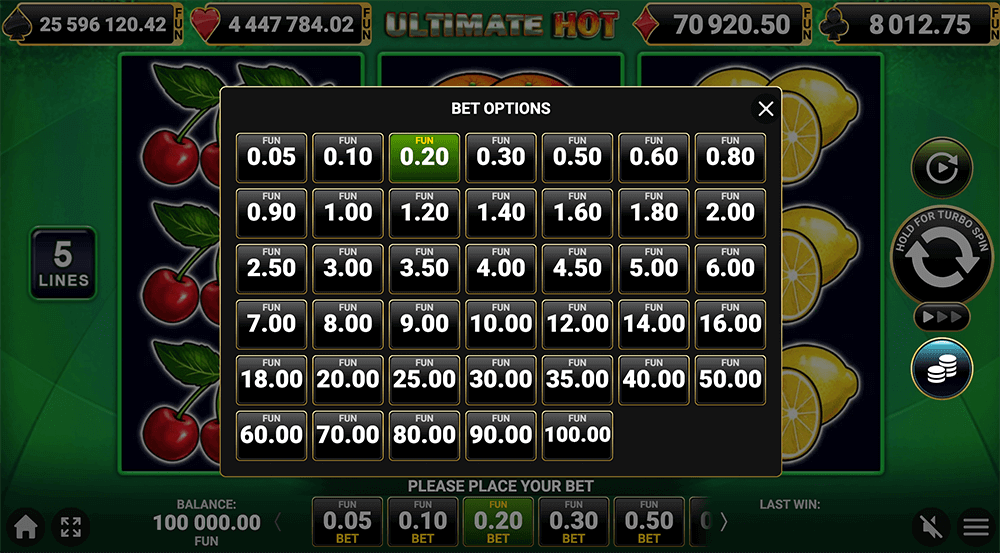Set the bet to 1.20

click(424, 214)
